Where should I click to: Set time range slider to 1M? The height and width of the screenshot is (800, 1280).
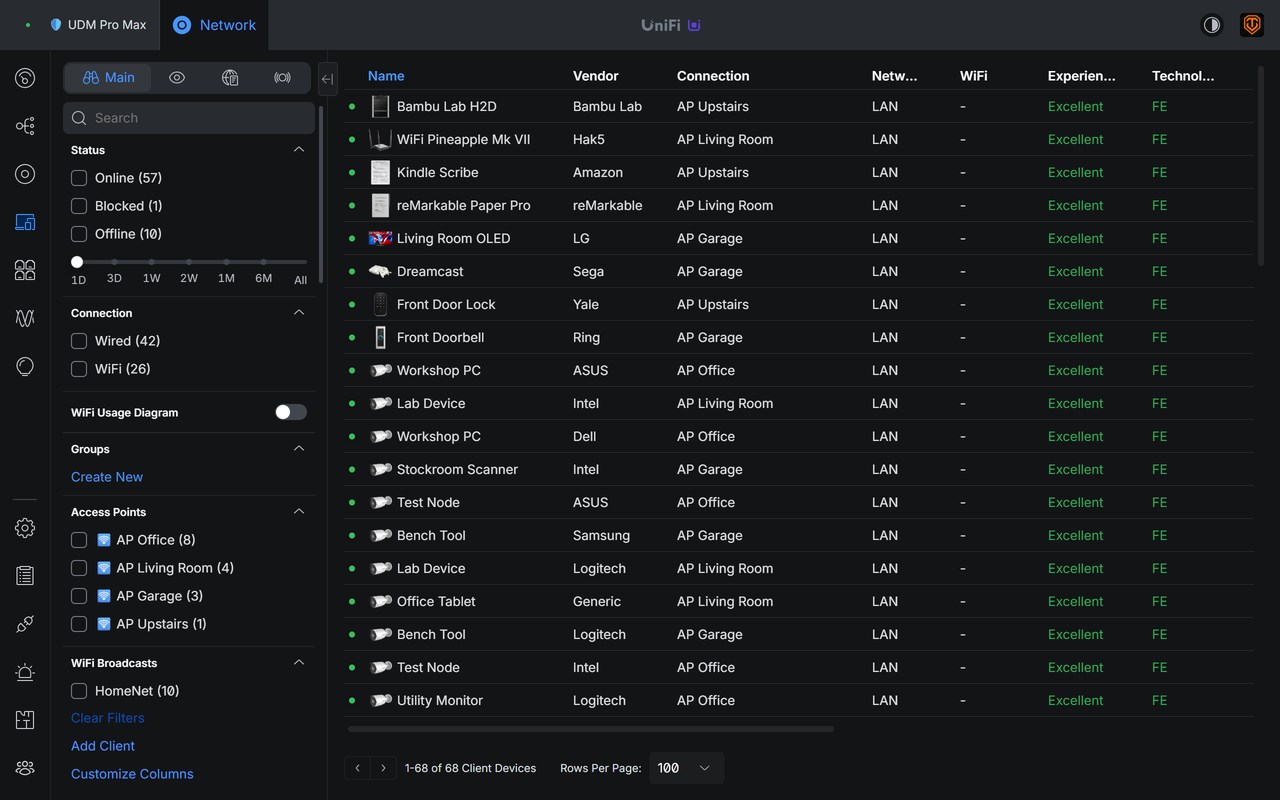pyautogui.click(x=226, y=262)
